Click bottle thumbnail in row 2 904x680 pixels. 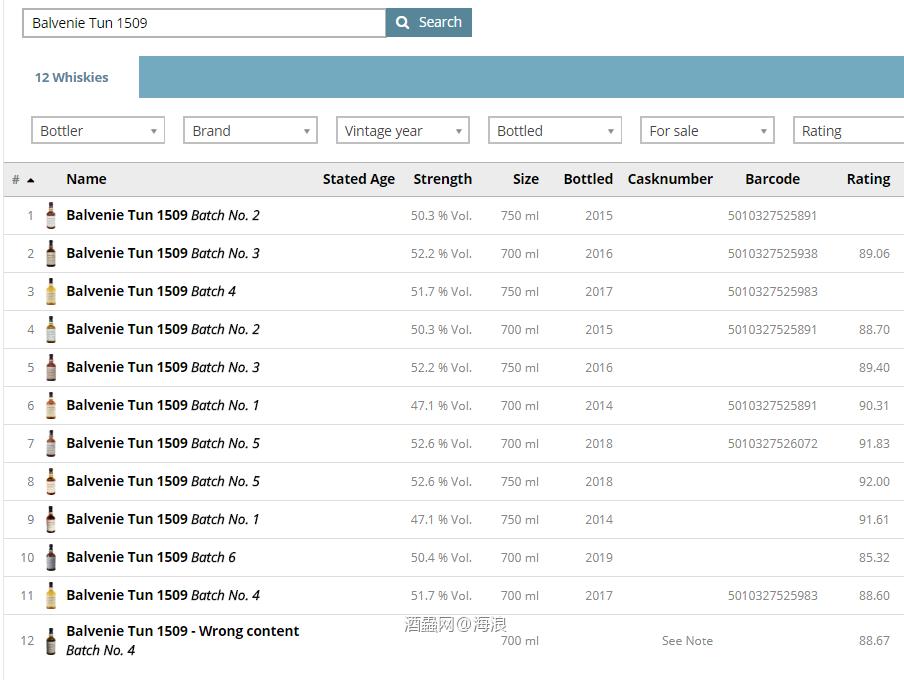tap(51, 253)
